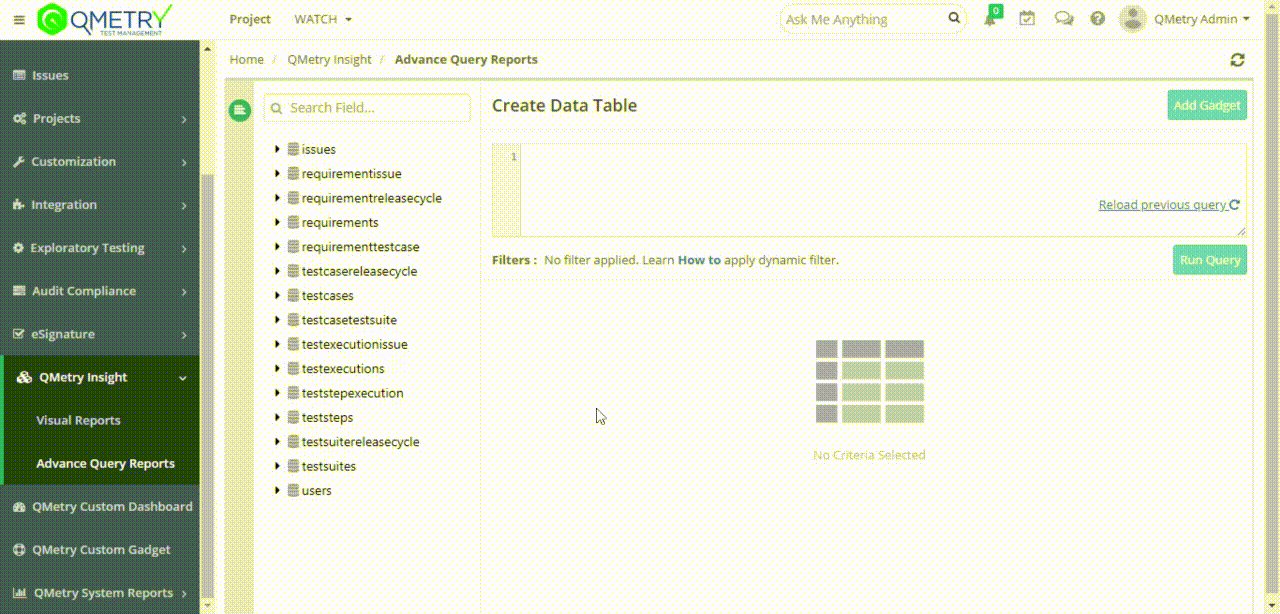The height and width of the screenshot is (614, 1280).
Task: Click the green field panel toggle icon
Action: (239, 110)
